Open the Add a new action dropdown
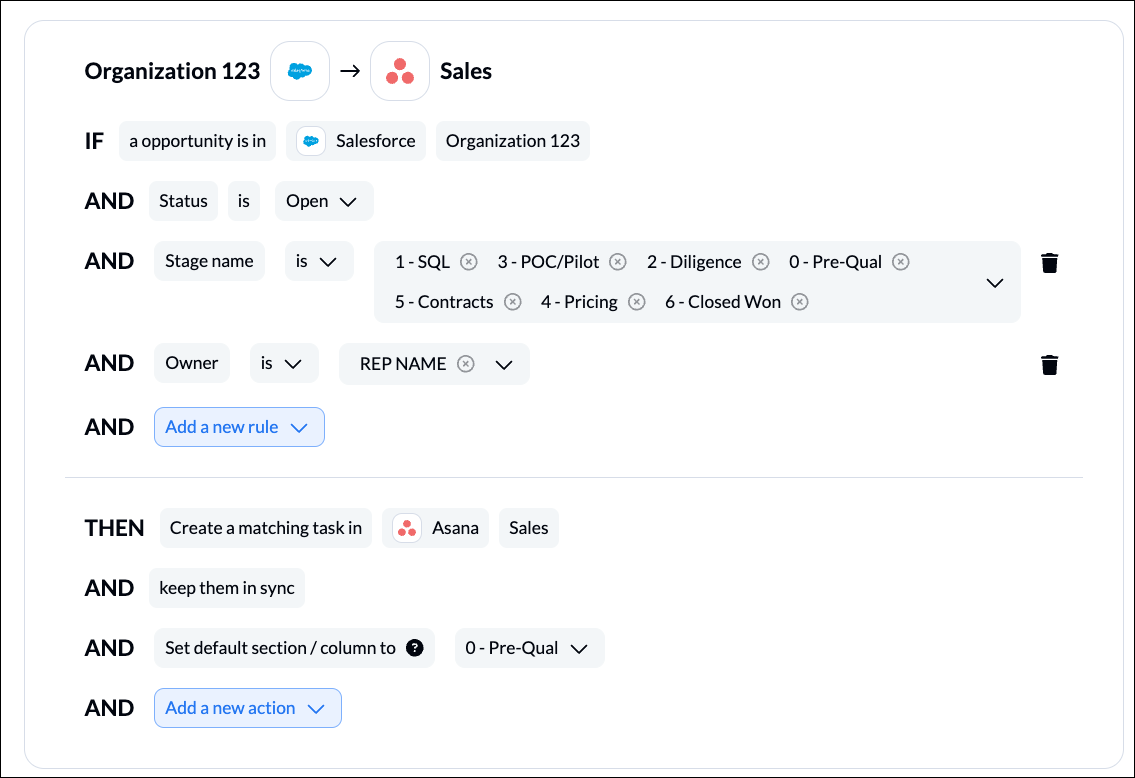The width and height of the screenshot is (1135, 778). tap(248, 708)
